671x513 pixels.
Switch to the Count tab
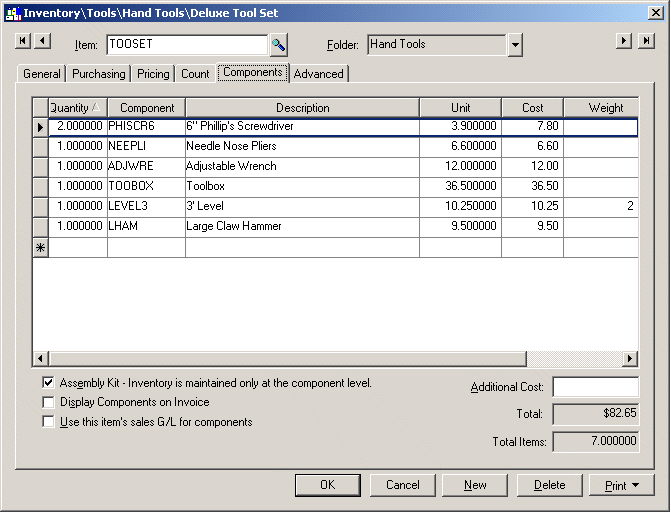click(195, 74)
